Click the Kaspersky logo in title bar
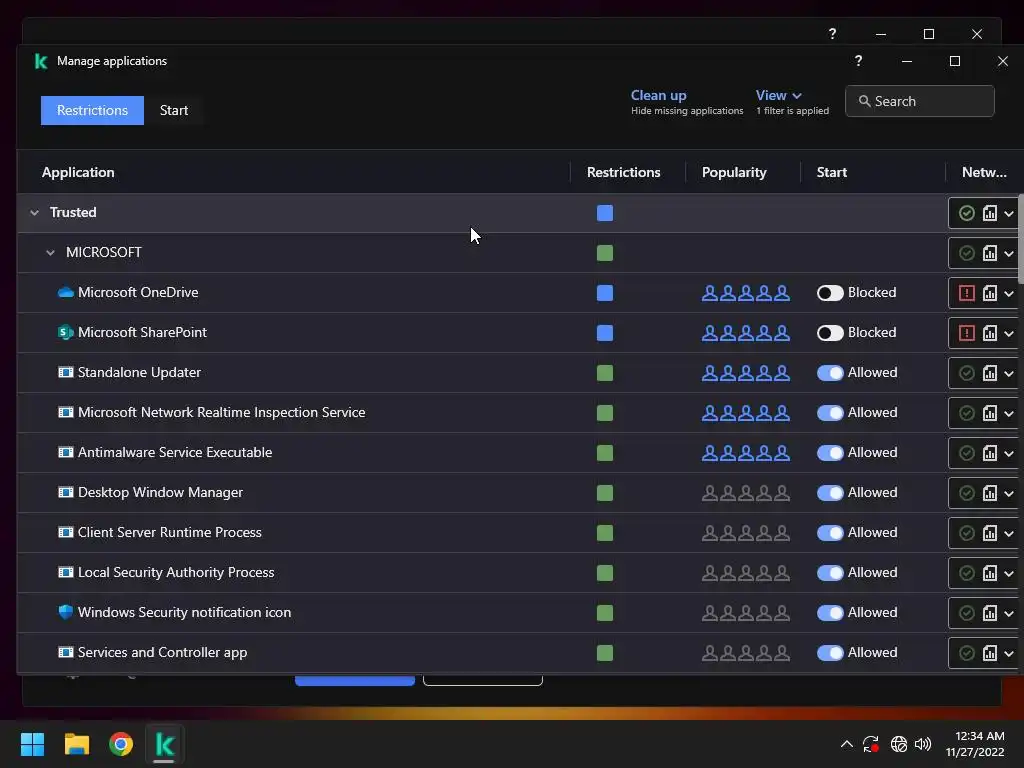 [x=41, y=61]
